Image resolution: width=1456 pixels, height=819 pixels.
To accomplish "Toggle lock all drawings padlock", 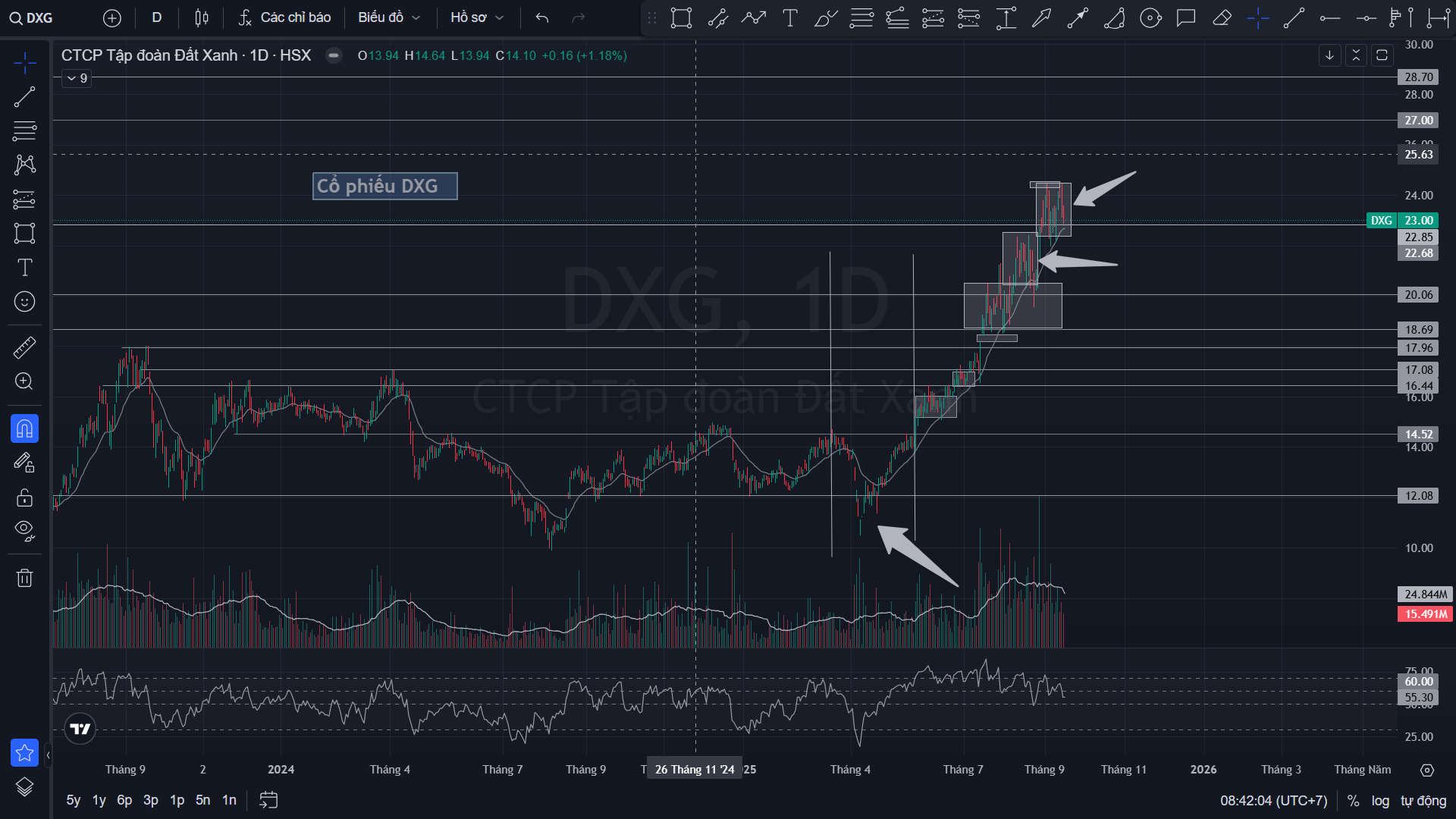I will [24, 497].
